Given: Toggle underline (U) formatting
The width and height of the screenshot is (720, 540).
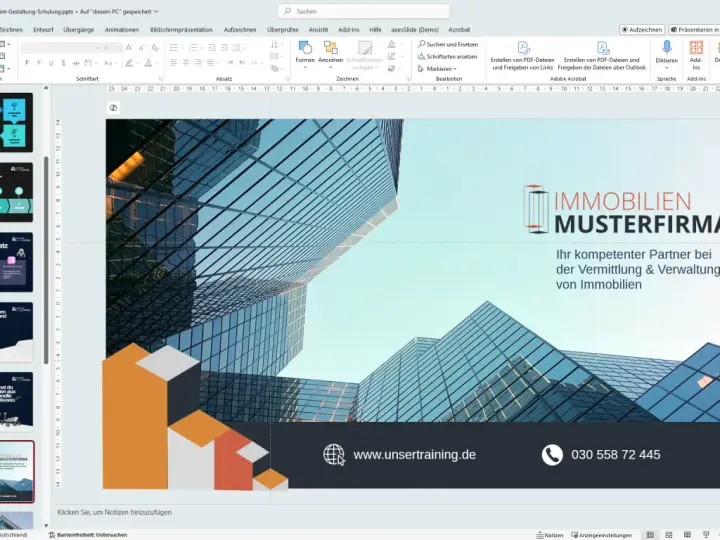Looking at the screenshot, I should 51,63.
